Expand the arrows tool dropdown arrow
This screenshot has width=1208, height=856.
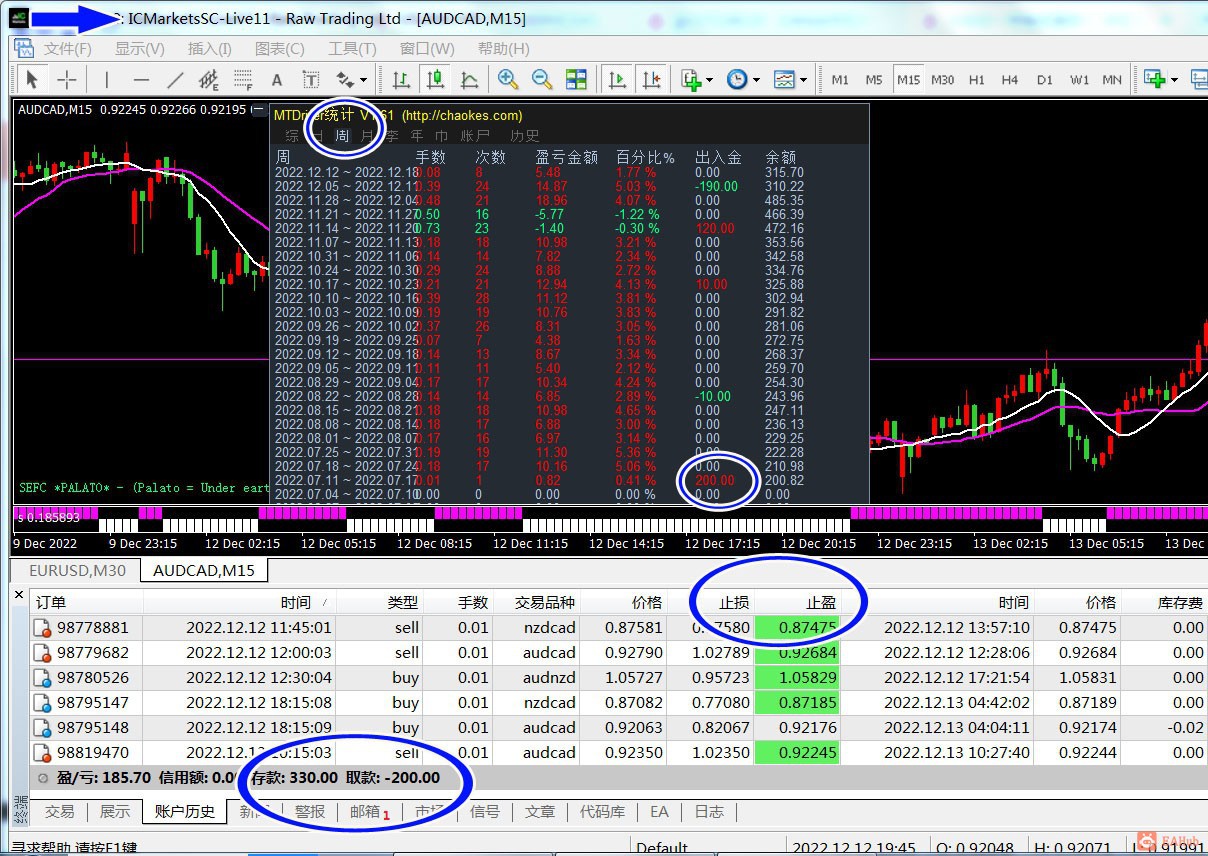364,80
